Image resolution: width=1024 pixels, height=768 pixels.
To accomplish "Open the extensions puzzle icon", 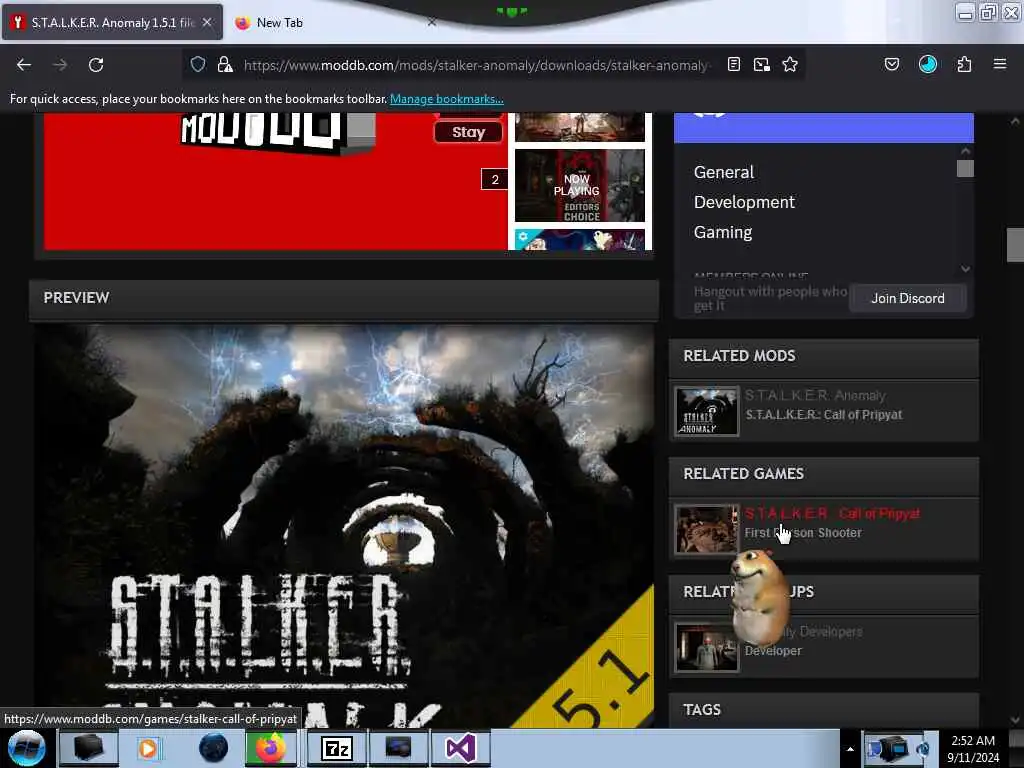I will click(964, 64).
